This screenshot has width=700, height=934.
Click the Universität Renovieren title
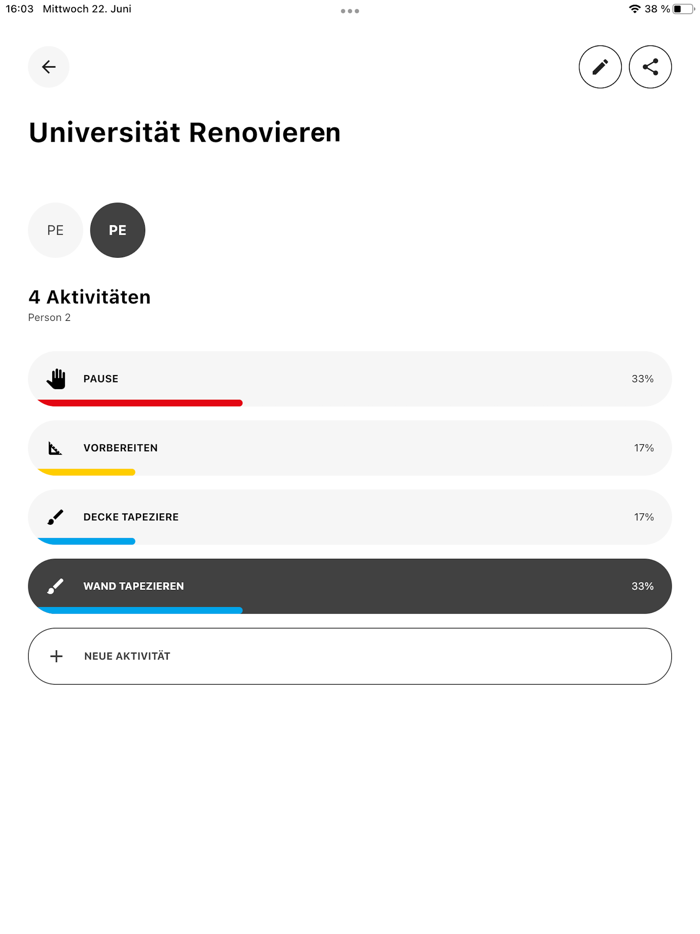pos(185,132)
